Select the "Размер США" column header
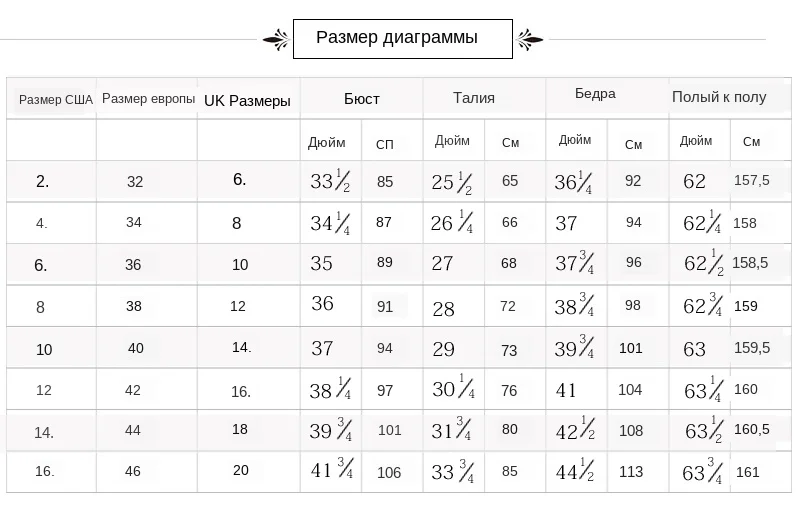The height and width of the screenshot is (509, 800). [56, 99]
